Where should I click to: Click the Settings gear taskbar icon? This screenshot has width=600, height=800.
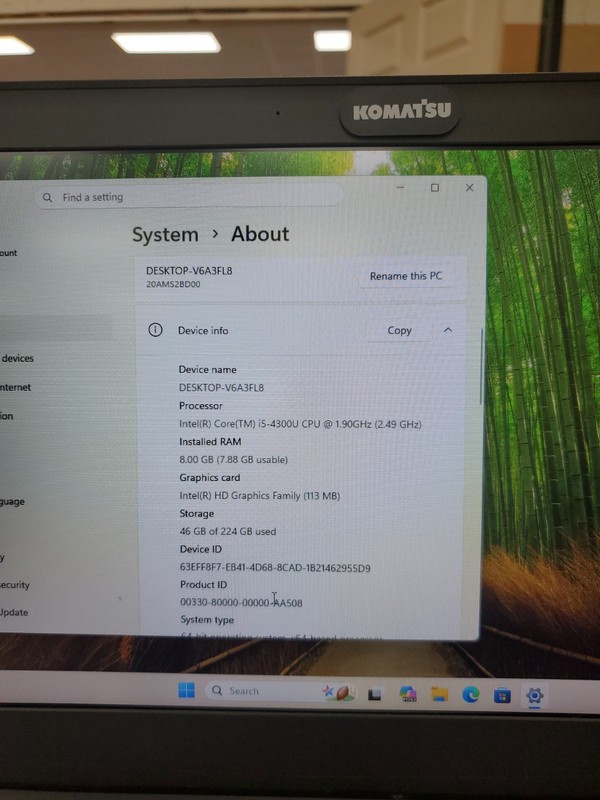pos(534,695)
